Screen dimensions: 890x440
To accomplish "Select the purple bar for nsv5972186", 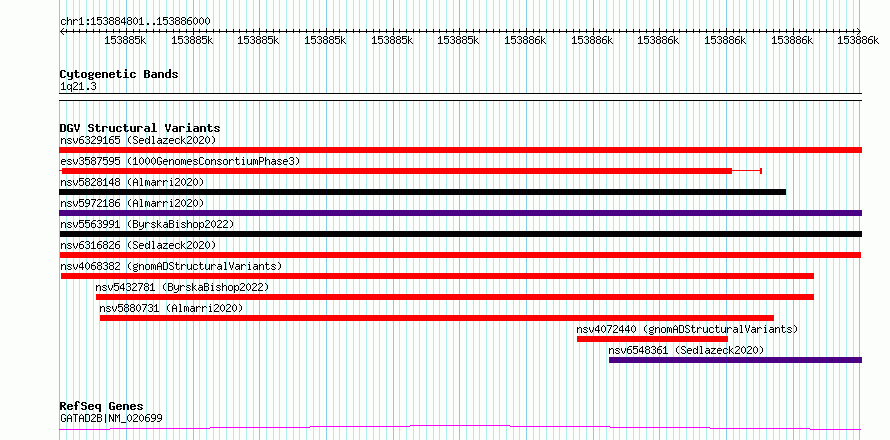I will 461,213.
